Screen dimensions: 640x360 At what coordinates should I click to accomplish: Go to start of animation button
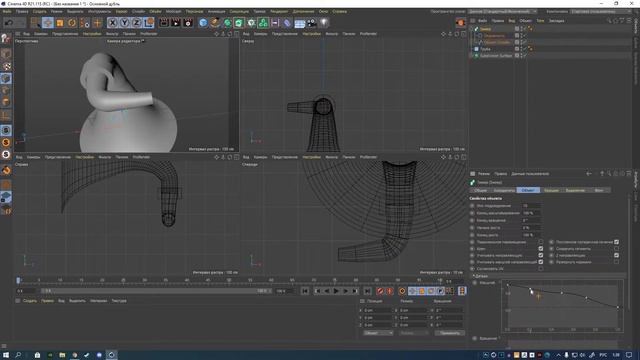pyautogui.click(x=305, y=291)
